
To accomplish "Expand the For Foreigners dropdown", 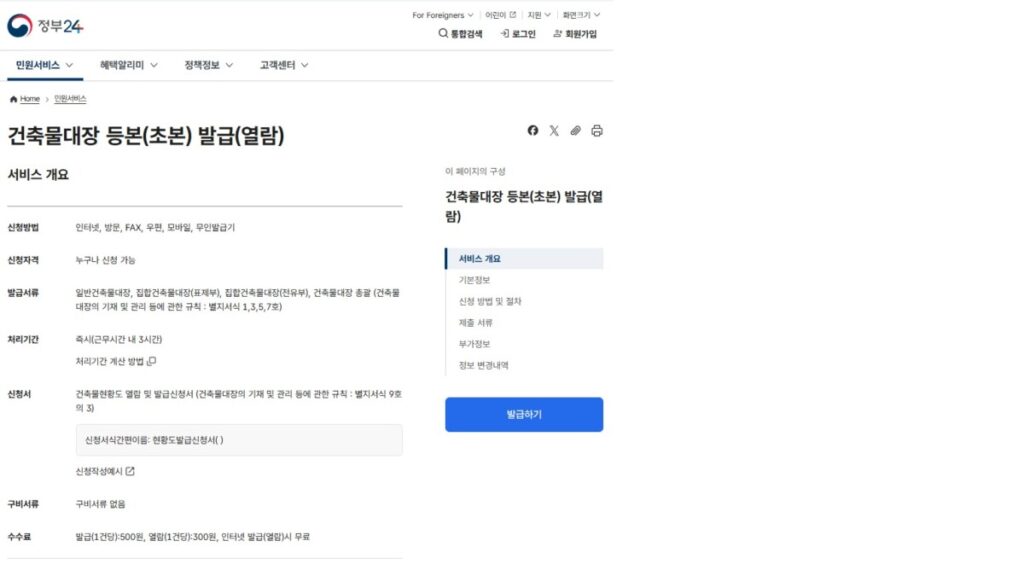I will pos(442,15).
